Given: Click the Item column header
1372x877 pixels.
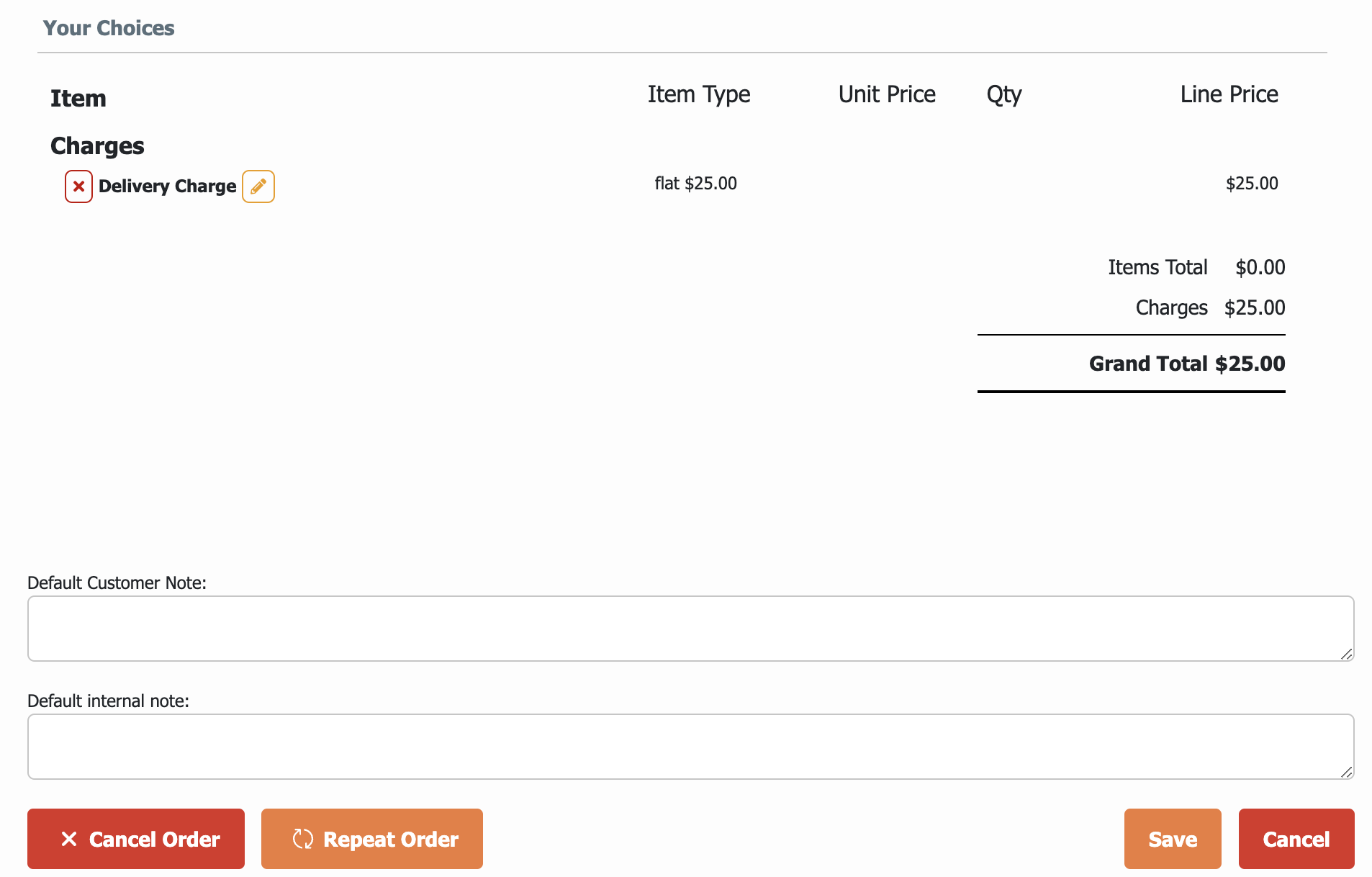Looking at the screenshot, I should click(78, 99).
